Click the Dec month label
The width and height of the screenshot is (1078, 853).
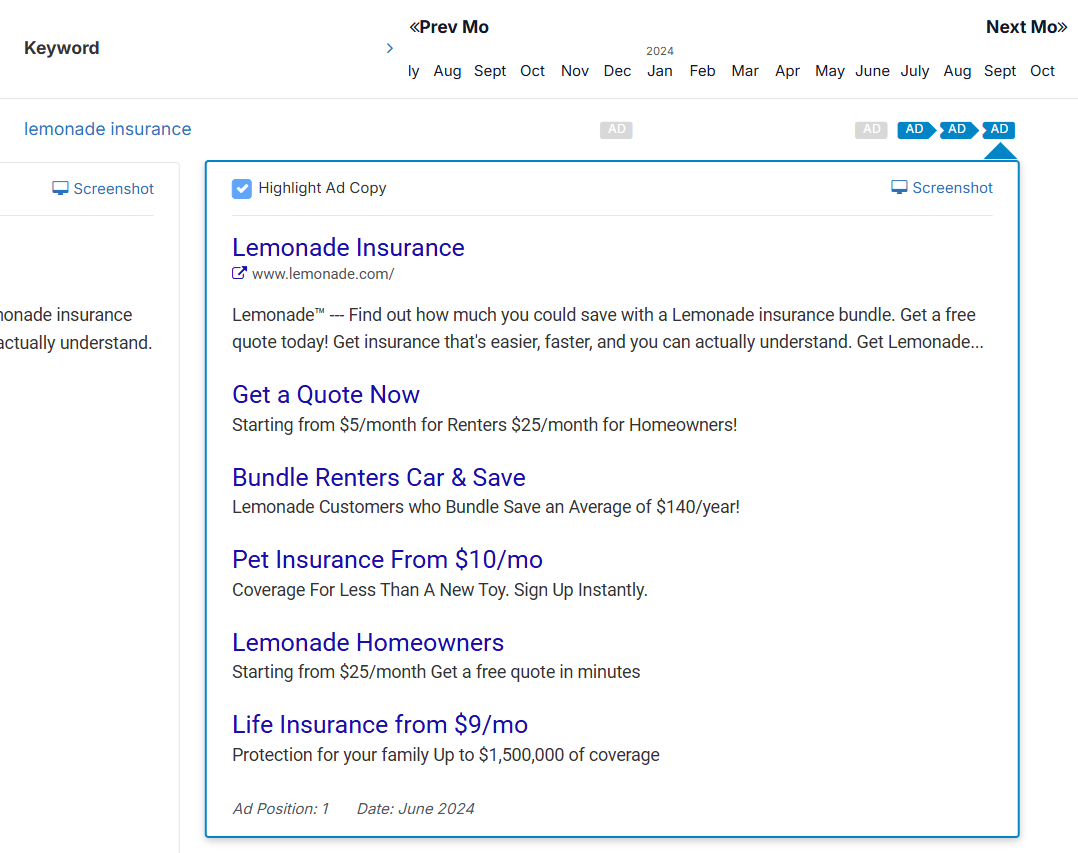coord(617,71)
